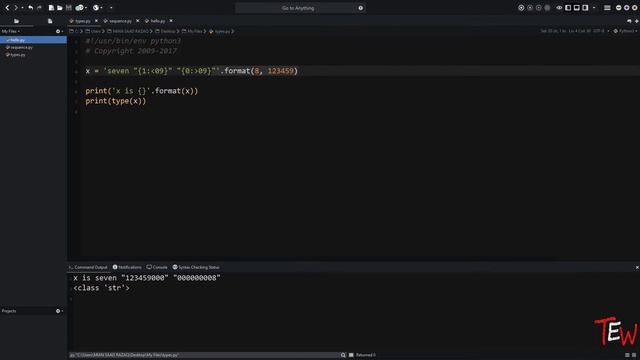Open the pane layout dropdown arrow
Viewport: 640px width, 360px height.
(x=594, y=8)
